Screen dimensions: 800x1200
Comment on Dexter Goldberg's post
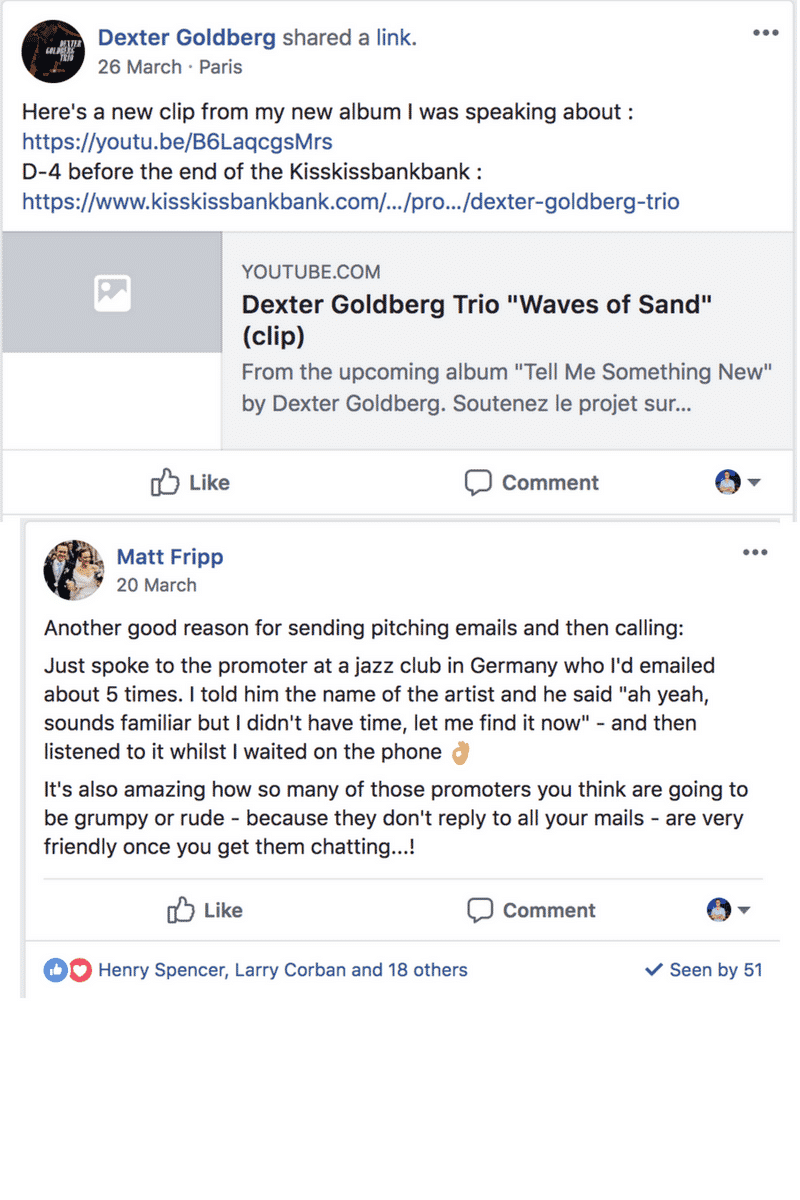click(531, 483)
